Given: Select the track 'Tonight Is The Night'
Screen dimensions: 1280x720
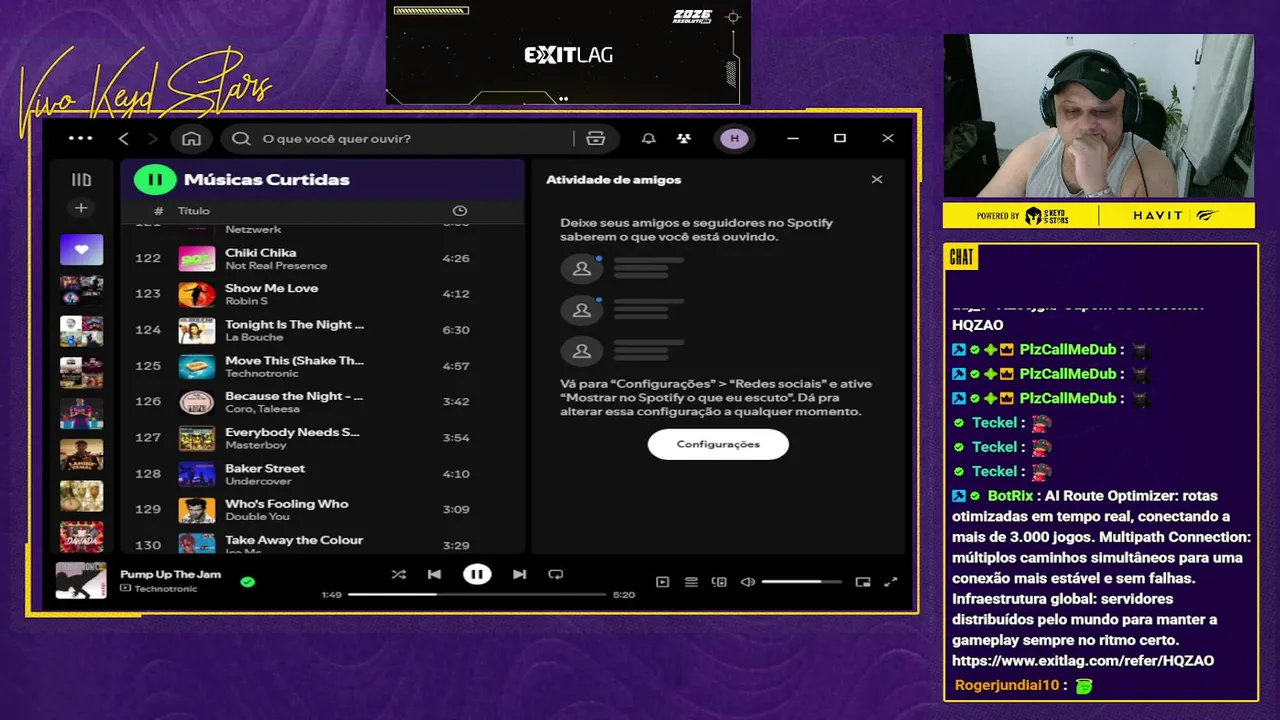Looking at the screenshot, I should (x=294, y=324).
